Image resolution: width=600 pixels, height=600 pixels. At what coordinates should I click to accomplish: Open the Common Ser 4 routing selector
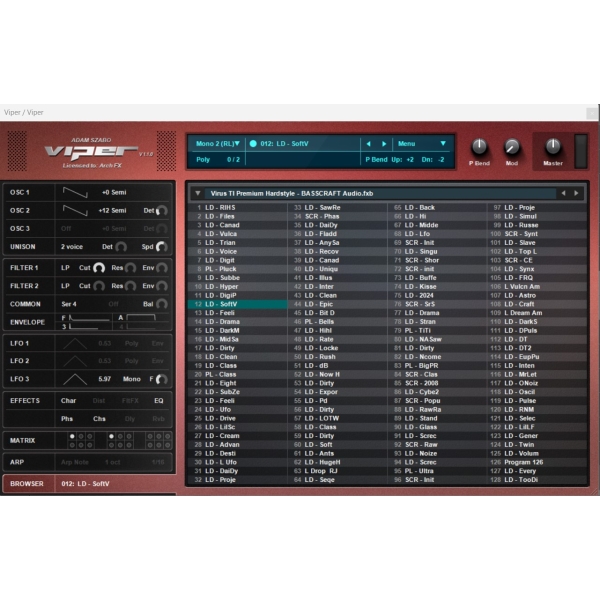[69, 304]
